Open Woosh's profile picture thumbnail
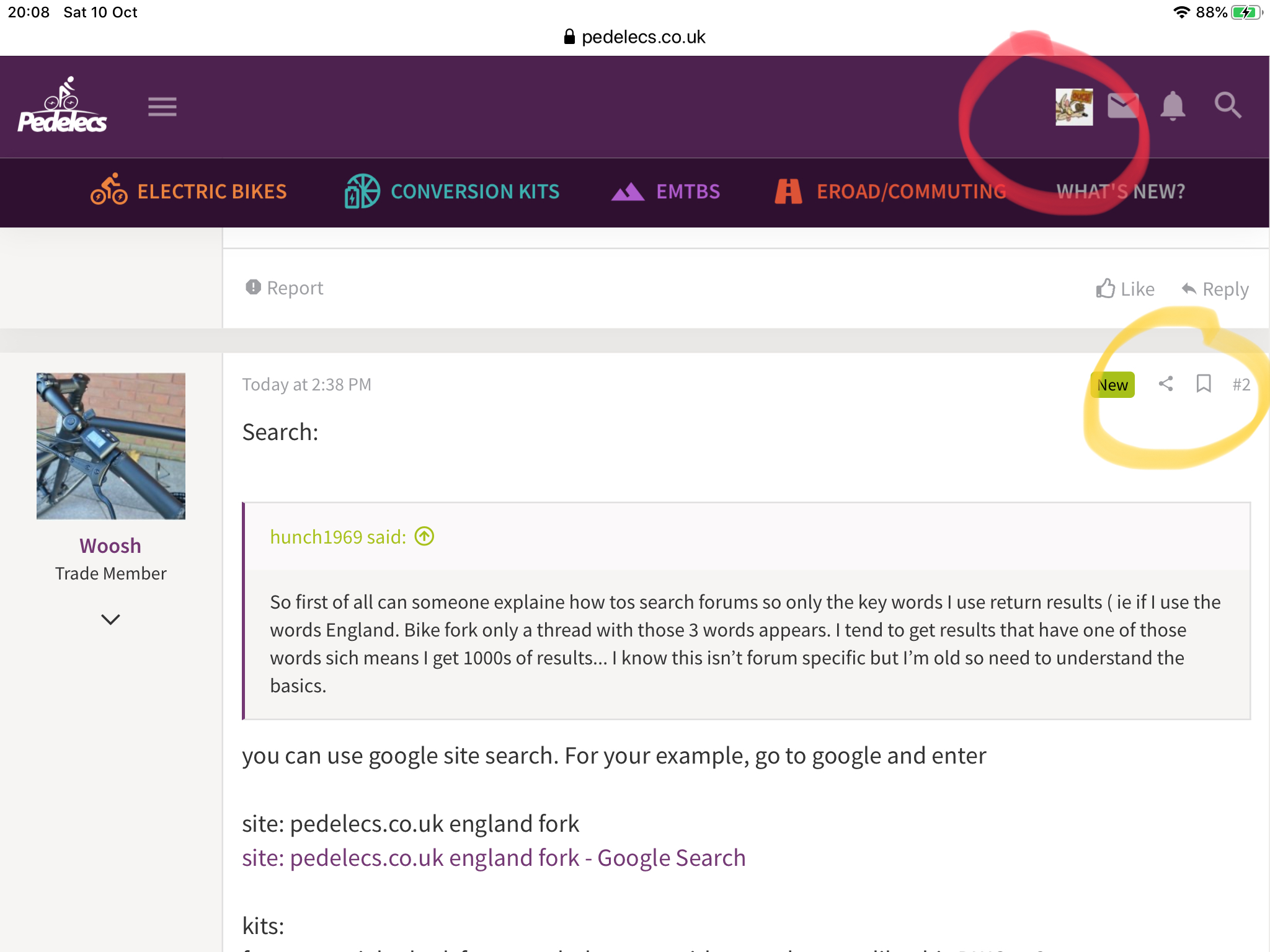The height and width of the screenshot is (952, 1270). [111, 446]
